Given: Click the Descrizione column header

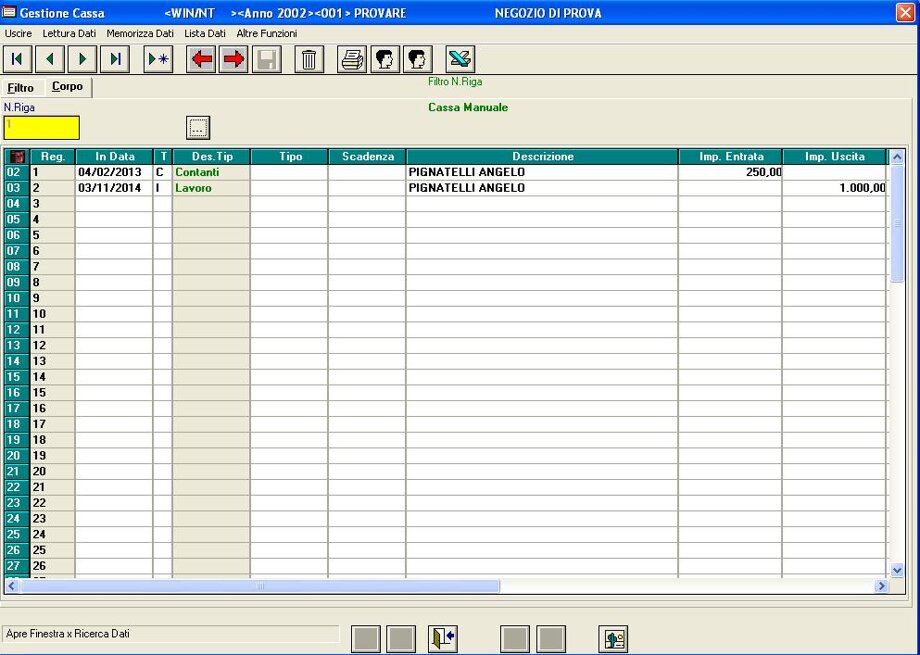Looking at the screenshot, I should point(542,157).
